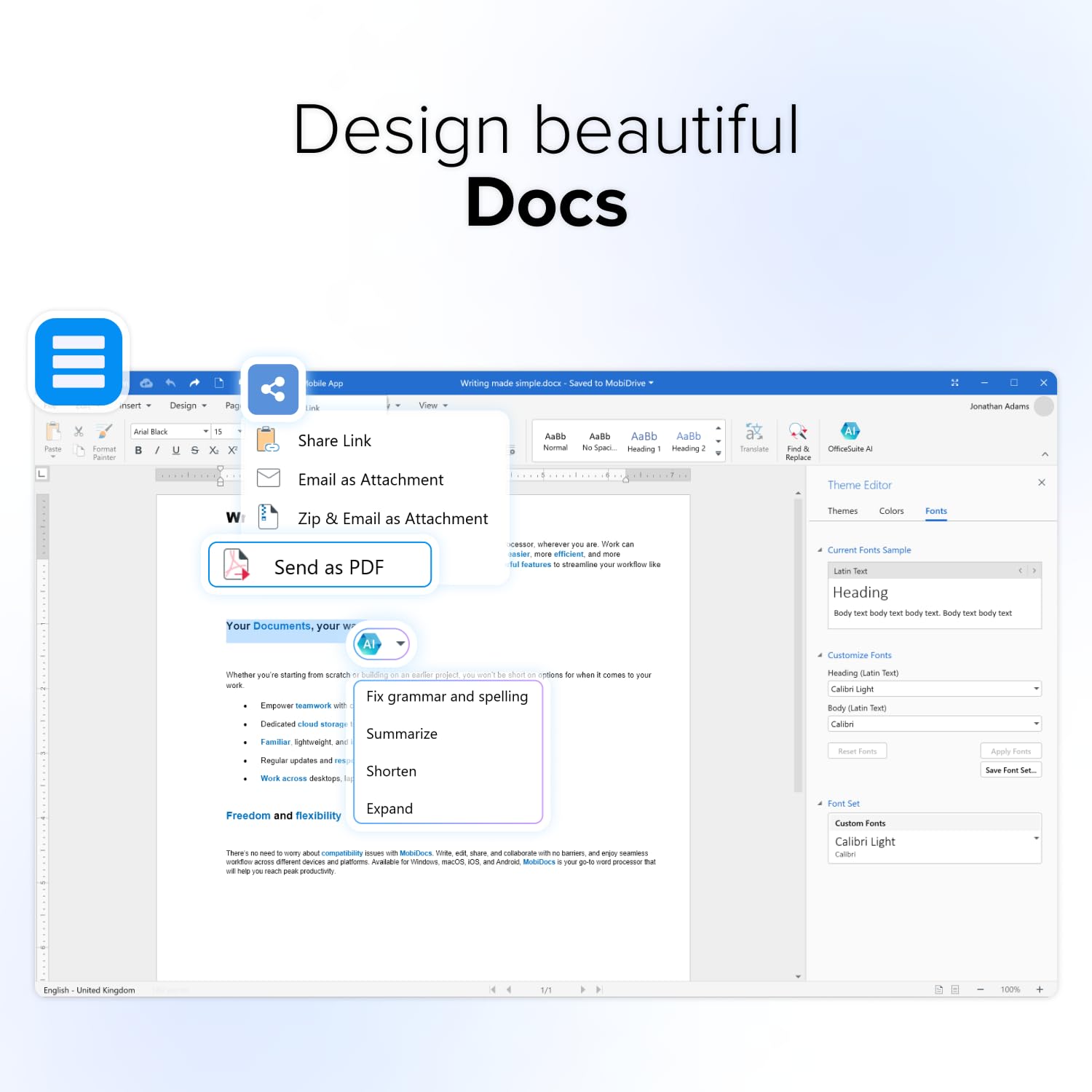Choose Fix grammar and spelling

pyautogui.click(x=448, y=697)
